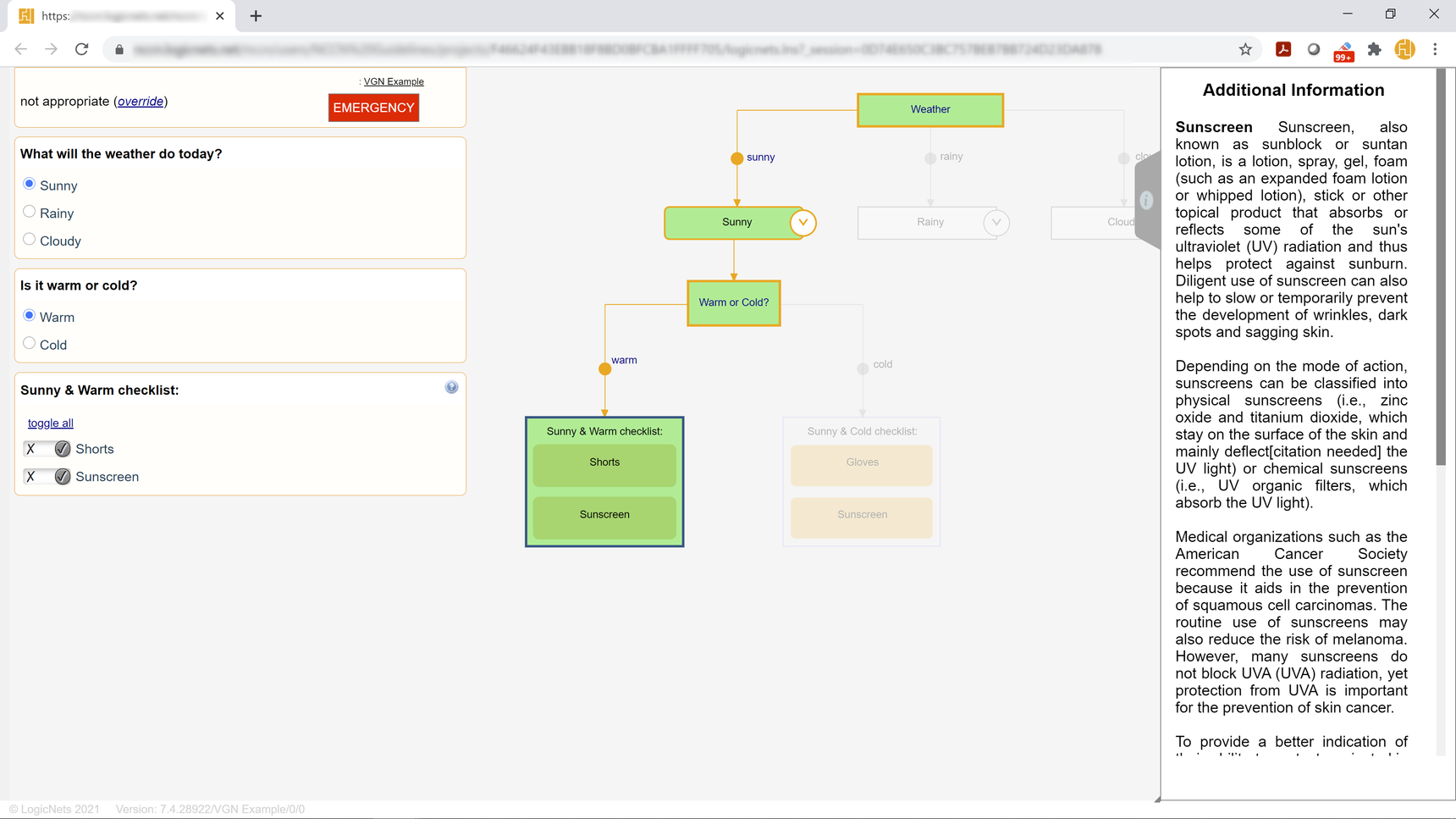Screen dimensions: 1456x819
Task: Click the info icon on side panel handle
Action: click(1146, 201)
